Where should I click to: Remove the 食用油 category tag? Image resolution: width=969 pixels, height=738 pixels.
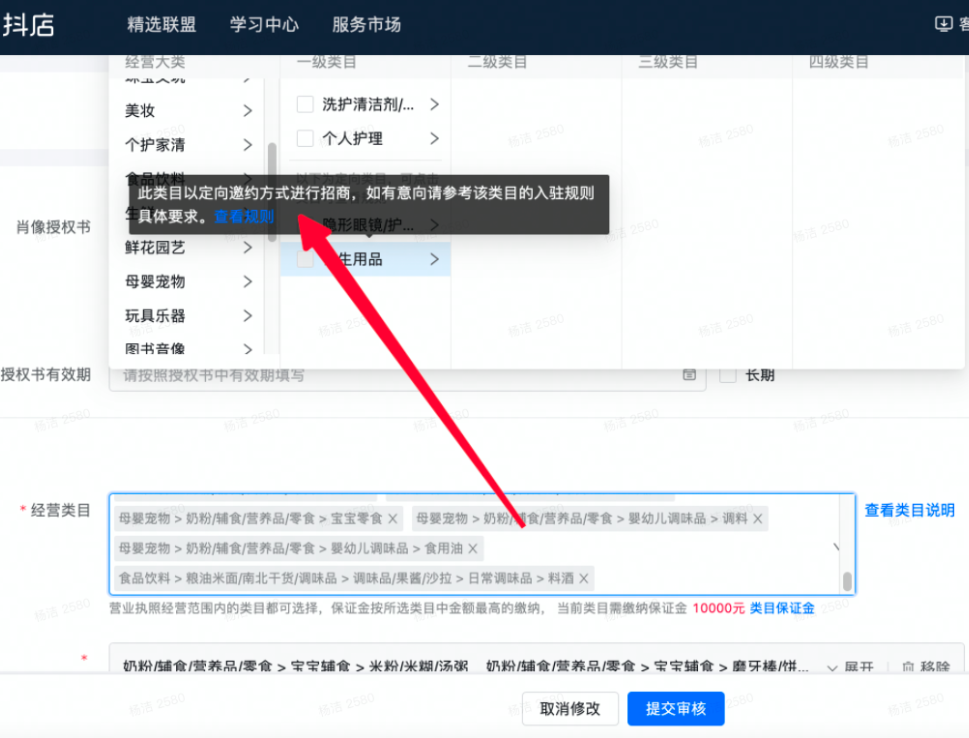(473, 548)
